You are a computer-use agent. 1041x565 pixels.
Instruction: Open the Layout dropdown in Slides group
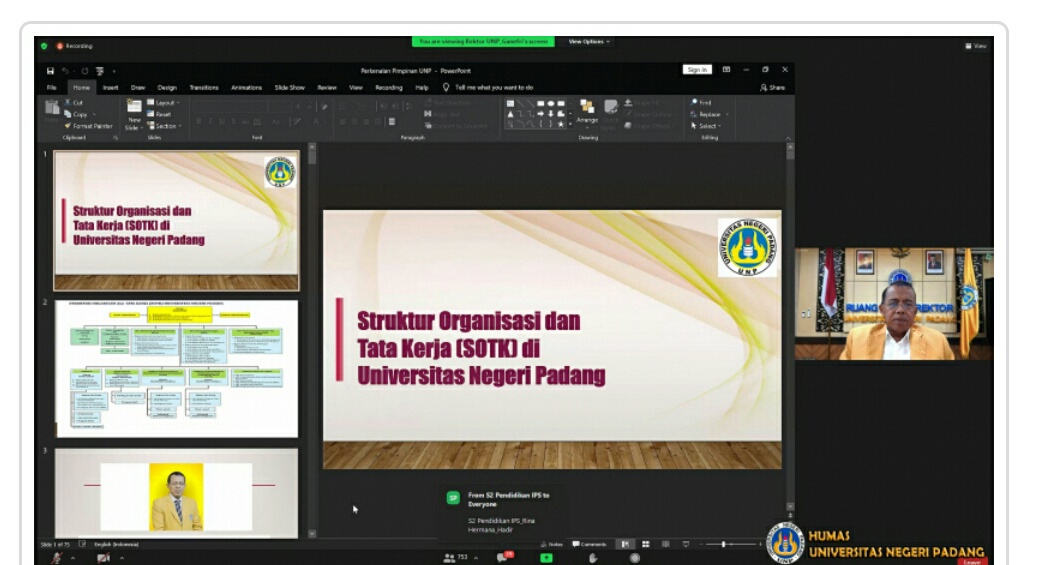coord(164,102)
